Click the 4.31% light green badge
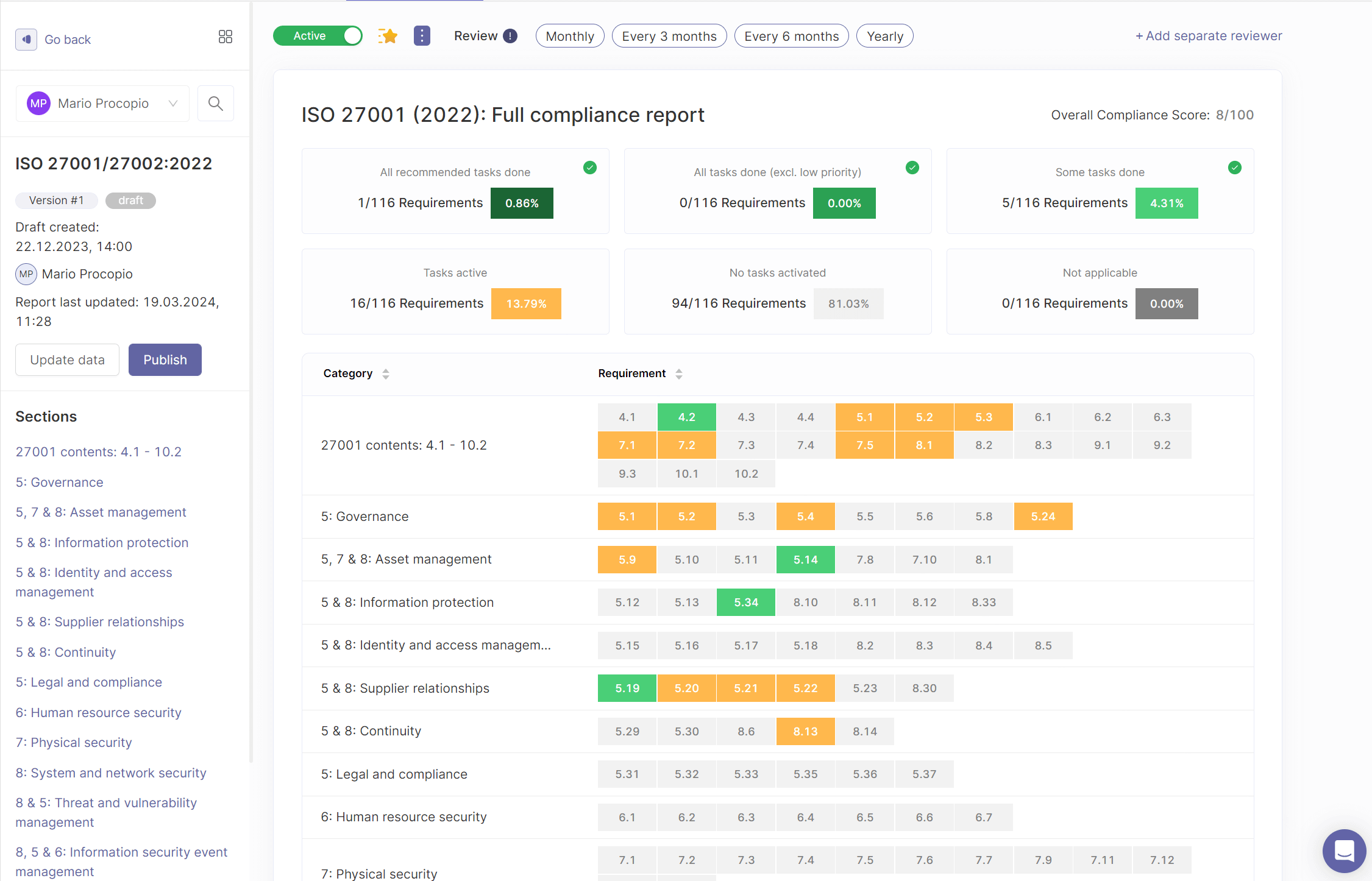Image resolution: width=1372 pixels, height=881 pixels. [1167, 203]
